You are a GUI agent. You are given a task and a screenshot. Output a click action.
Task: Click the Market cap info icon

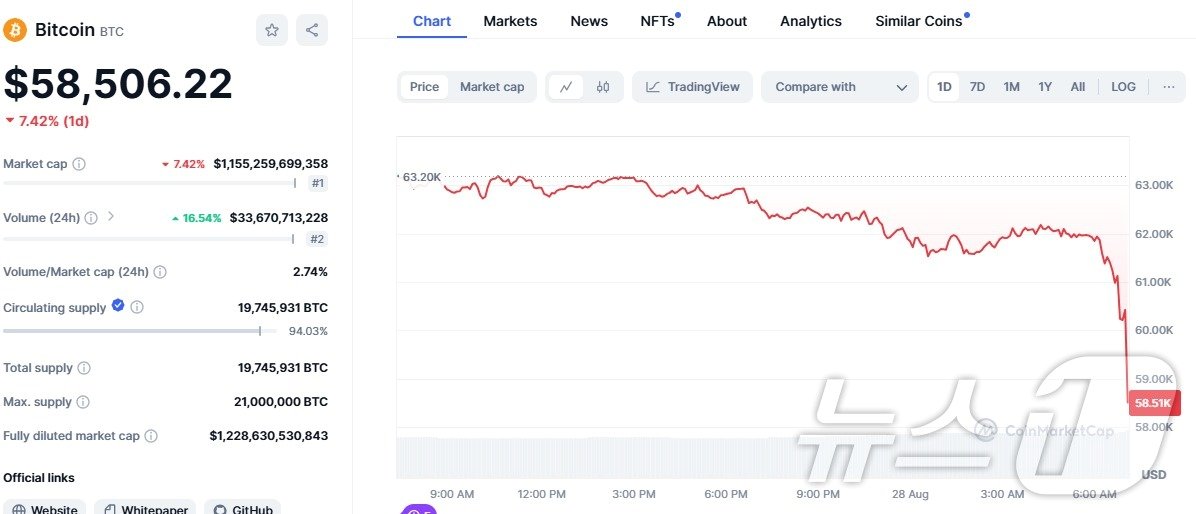(x=79, y=164)
